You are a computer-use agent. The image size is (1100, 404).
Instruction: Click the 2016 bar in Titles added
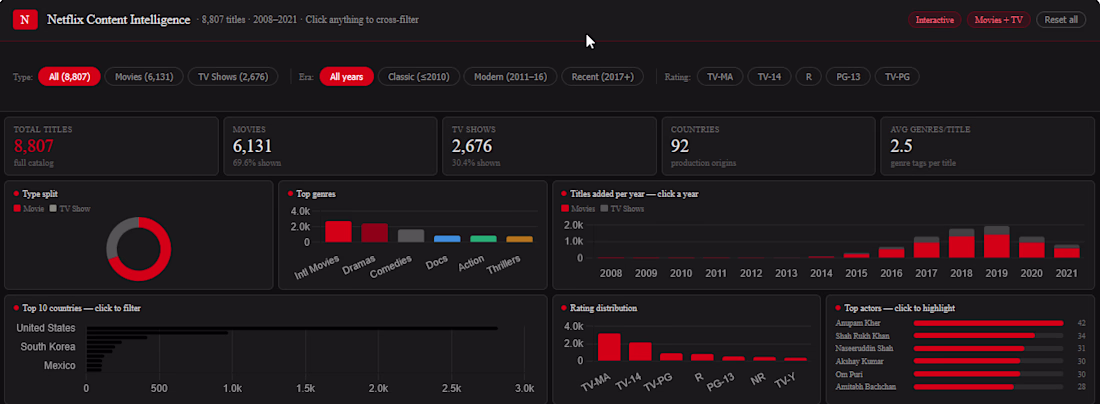pos(891,252)
